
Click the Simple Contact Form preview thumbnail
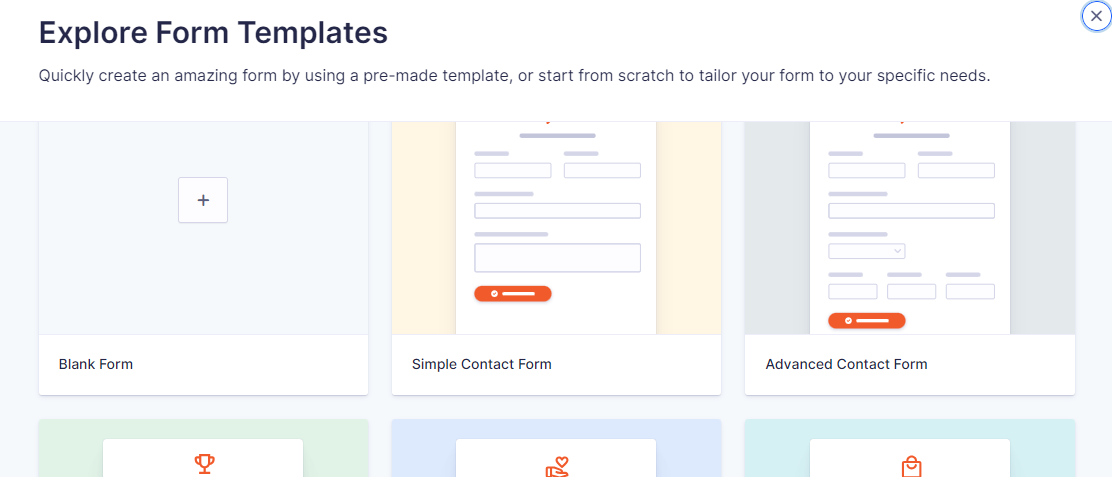(557, 228)
